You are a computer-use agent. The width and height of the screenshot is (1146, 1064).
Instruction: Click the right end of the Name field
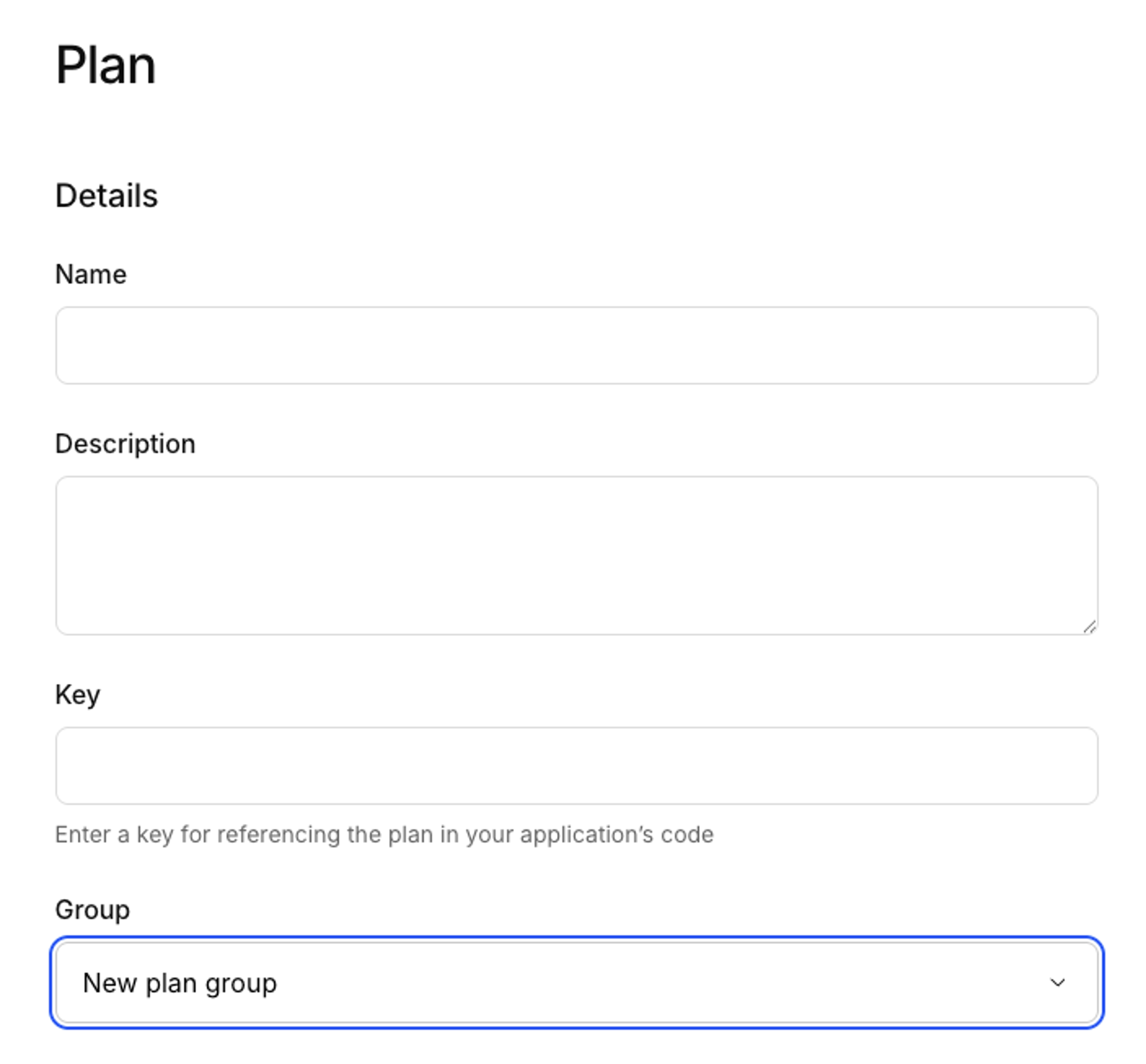coord(1082,345)
